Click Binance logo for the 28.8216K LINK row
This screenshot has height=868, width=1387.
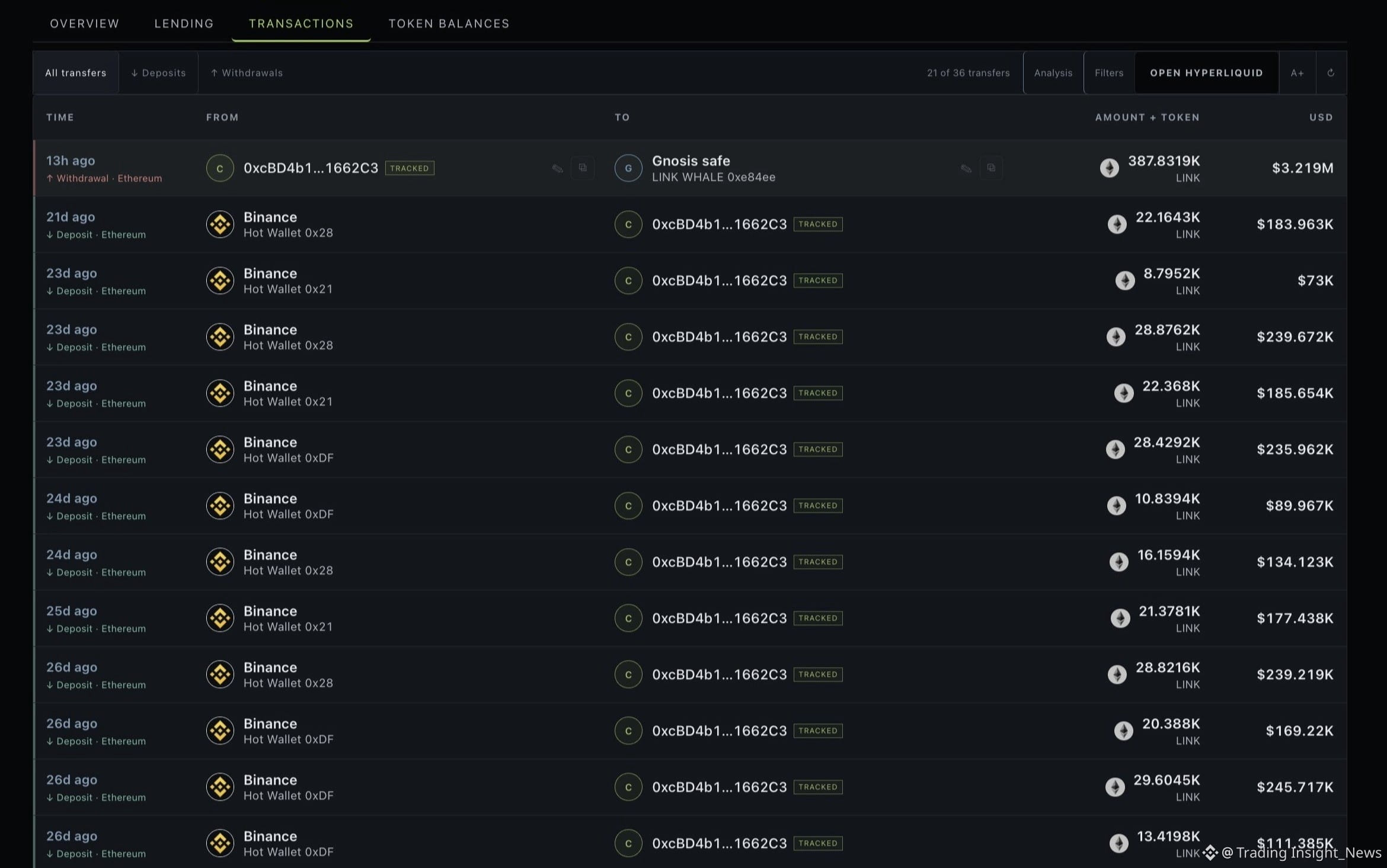[220, 675]
